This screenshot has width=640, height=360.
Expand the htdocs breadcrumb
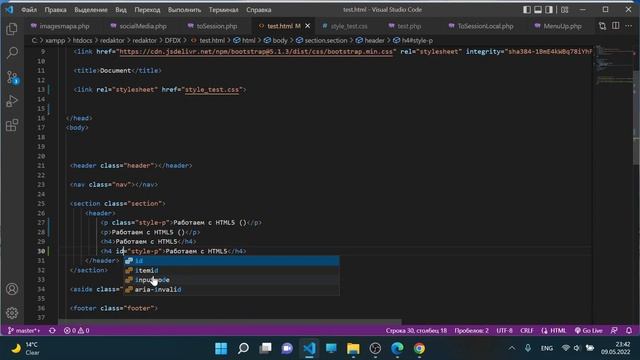[83, 40]
